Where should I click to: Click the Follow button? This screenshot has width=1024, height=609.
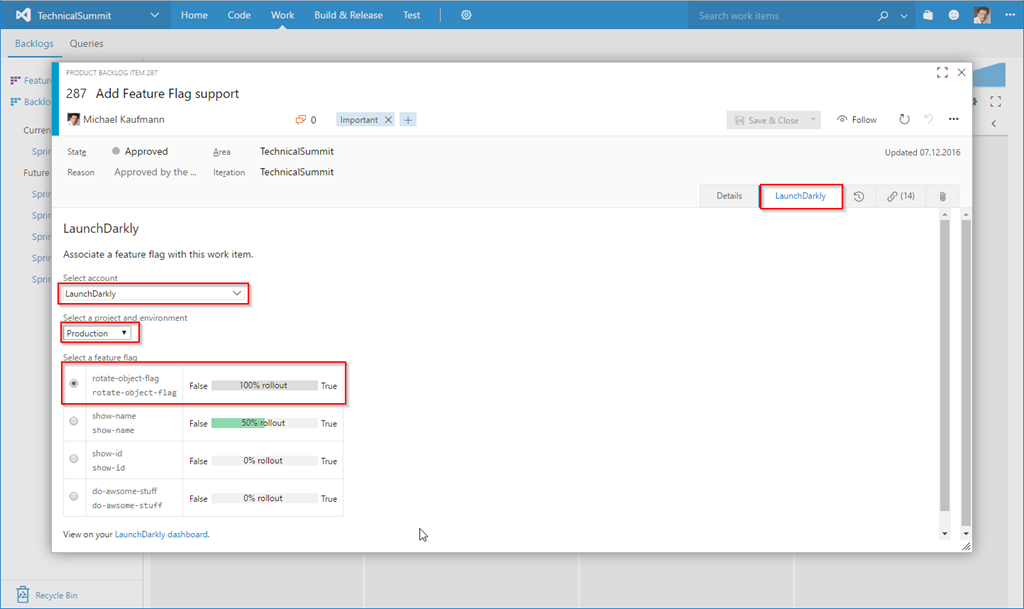click(857, 120)
